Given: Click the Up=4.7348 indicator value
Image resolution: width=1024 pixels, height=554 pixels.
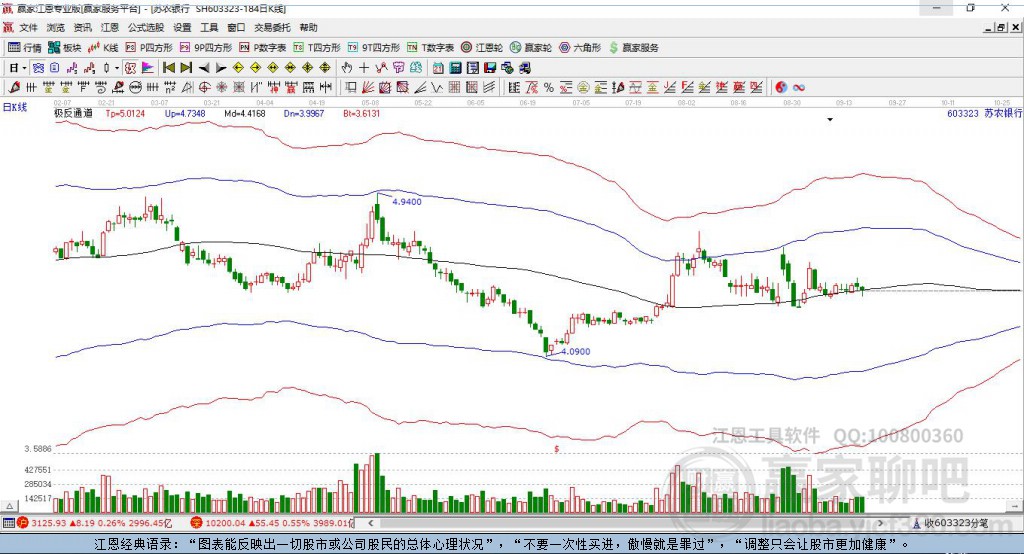Looking at the screenshot, I should click(185, 114).
